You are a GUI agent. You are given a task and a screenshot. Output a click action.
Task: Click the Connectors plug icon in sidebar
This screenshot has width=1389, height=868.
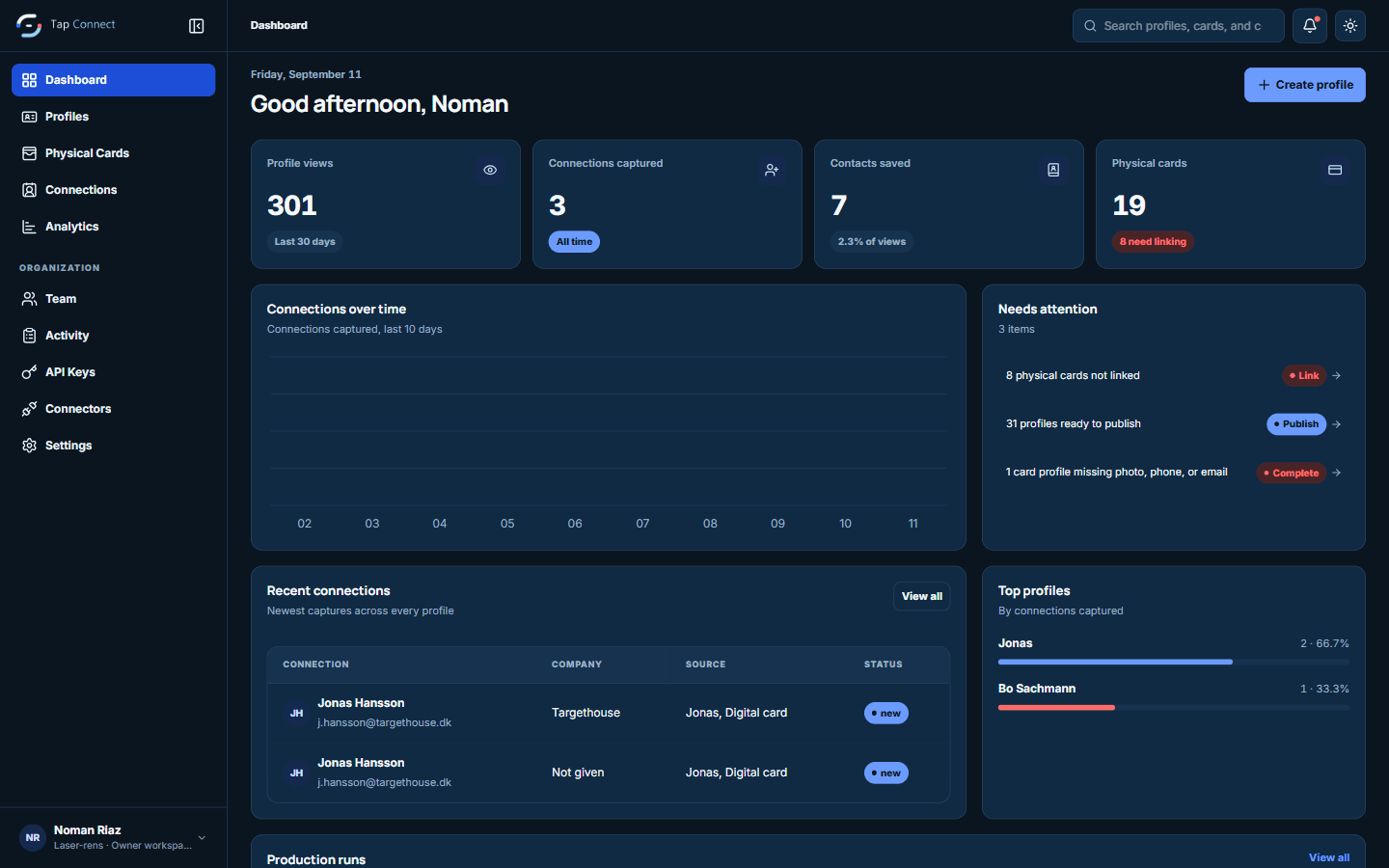click(x=30, y=409)
